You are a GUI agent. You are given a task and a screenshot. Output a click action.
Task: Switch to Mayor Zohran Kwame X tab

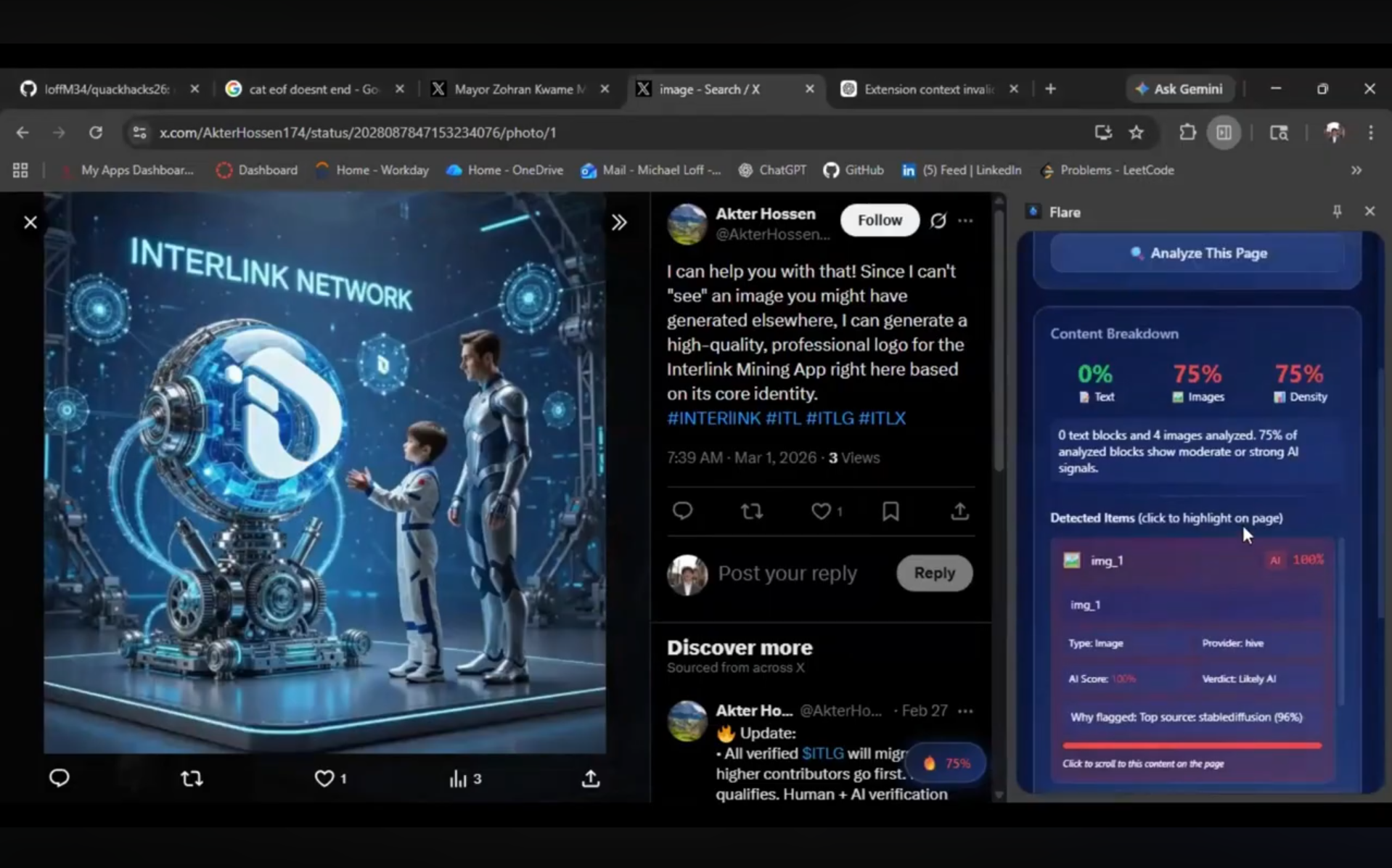pyautogui.click(x=520, y=89)
